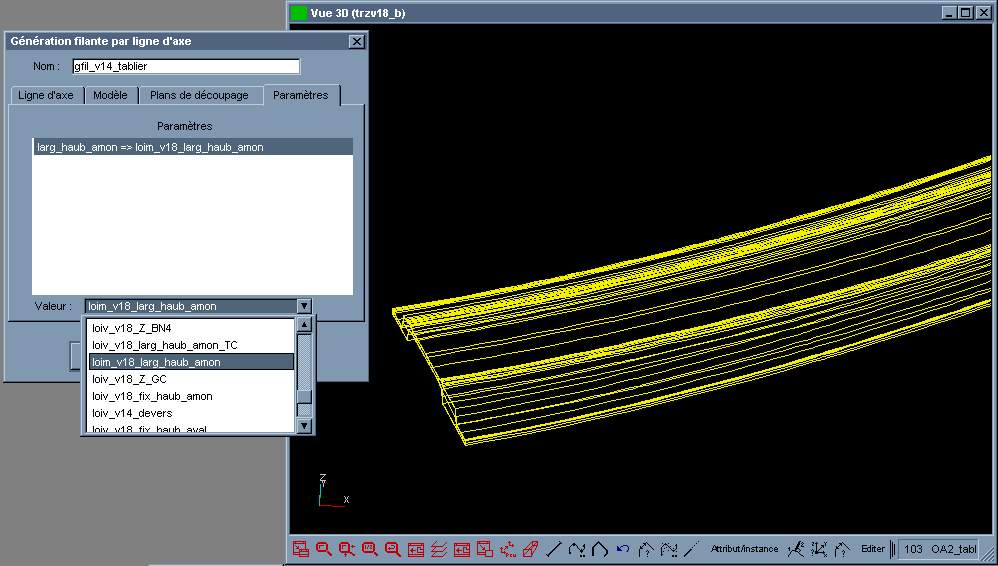The height and width of the screenshot is (566, 998).
Task: Choose loiv_v18_larg_haub_amon_TC from the list
Action: pos(191,345)
